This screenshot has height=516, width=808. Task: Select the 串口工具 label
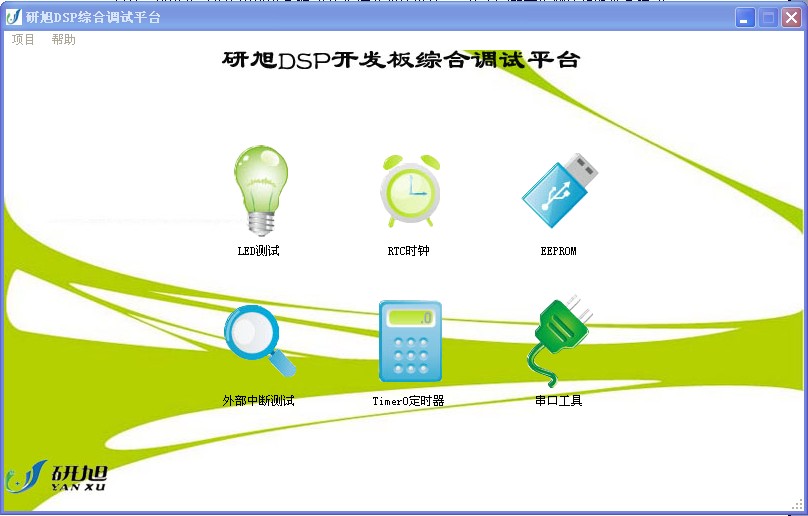(x=558, y=401)
